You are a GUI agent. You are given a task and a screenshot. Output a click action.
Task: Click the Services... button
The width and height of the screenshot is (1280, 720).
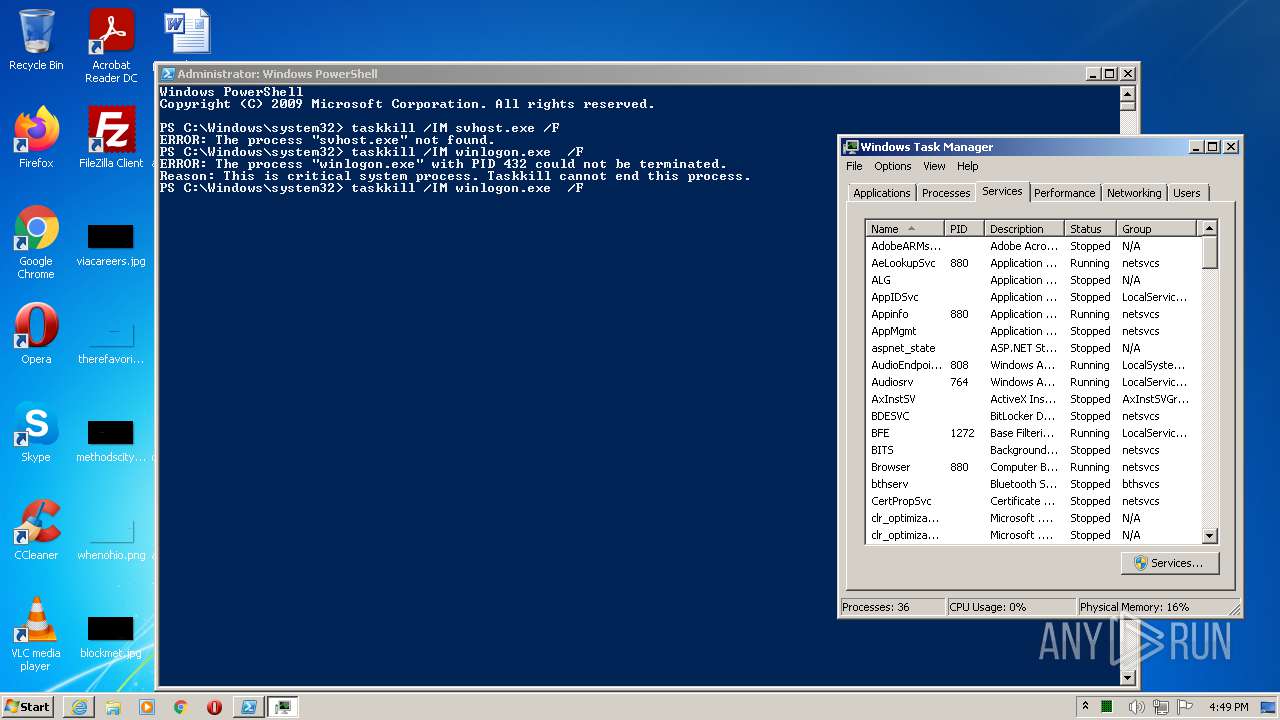(x=1170, y=563)
